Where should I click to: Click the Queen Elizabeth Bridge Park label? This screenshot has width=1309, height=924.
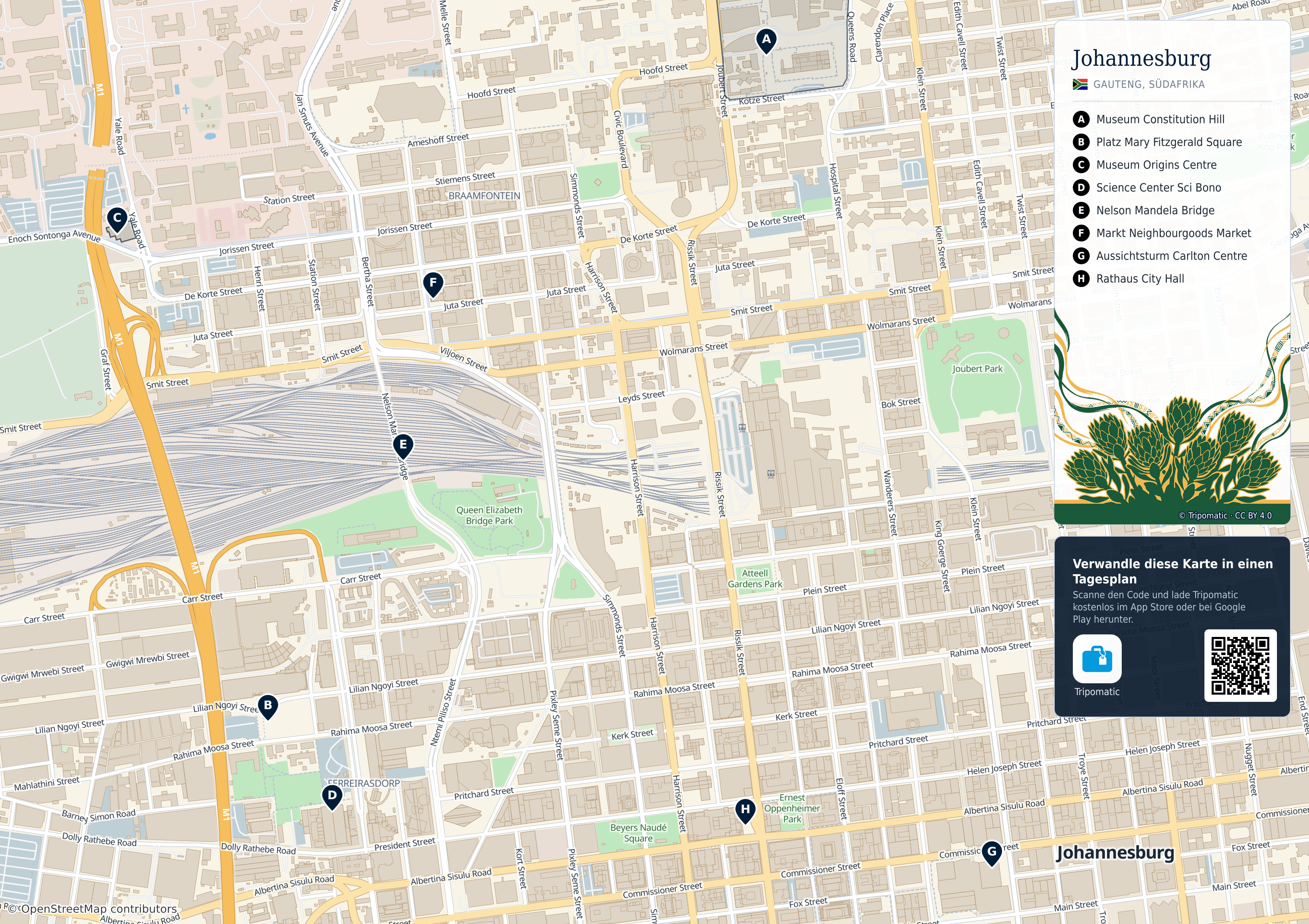[489, 515]
